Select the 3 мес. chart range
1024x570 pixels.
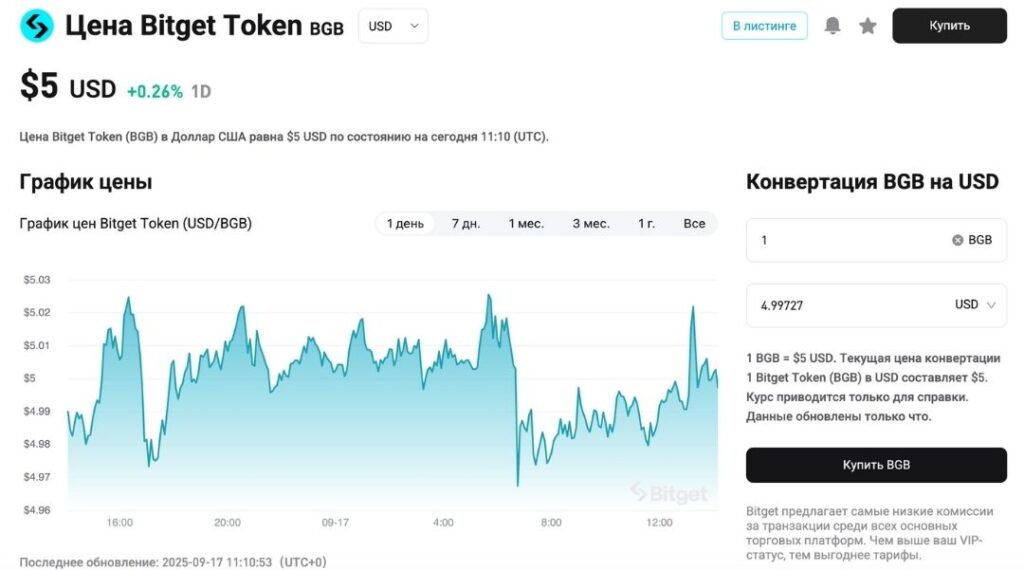coord(591,223)
